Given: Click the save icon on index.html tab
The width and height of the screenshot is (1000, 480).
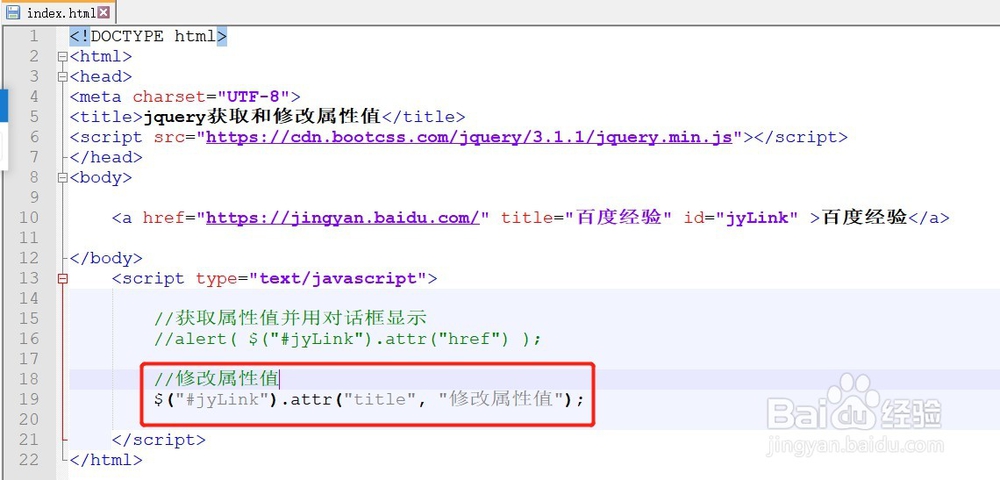Looking at the screenshot, I should pyautogui.click(x=13, y=13).
